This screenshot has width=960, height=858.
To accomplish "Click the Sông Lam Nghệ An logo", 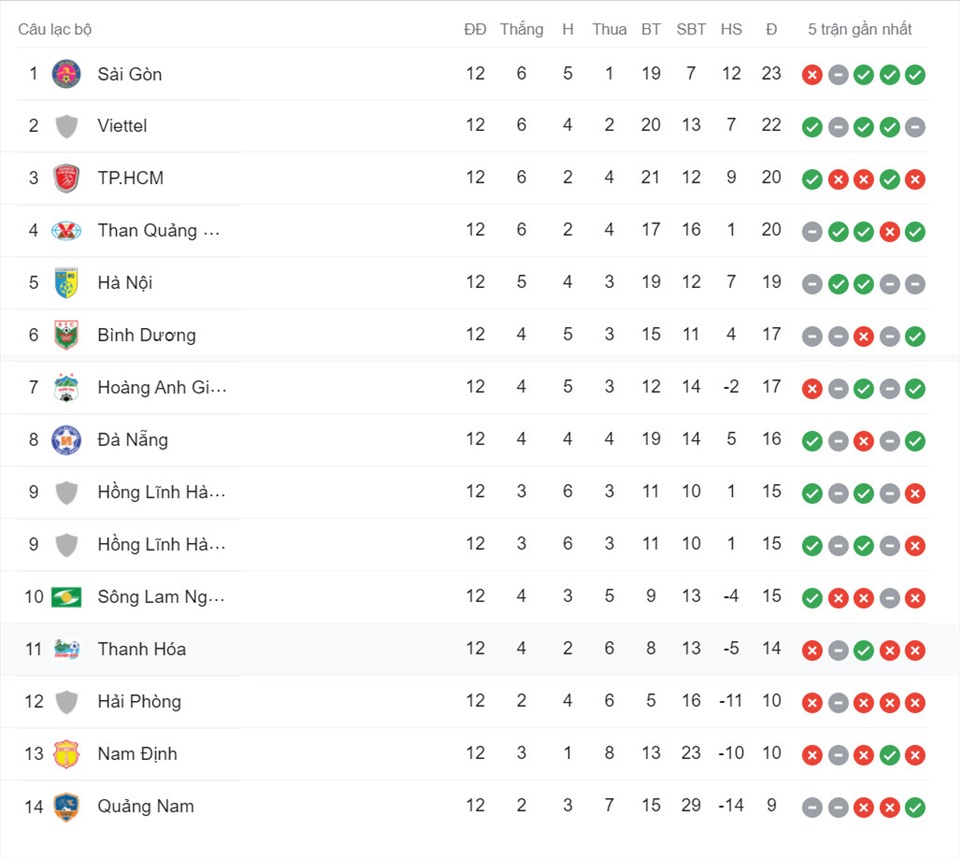I will tap(66, 597).
